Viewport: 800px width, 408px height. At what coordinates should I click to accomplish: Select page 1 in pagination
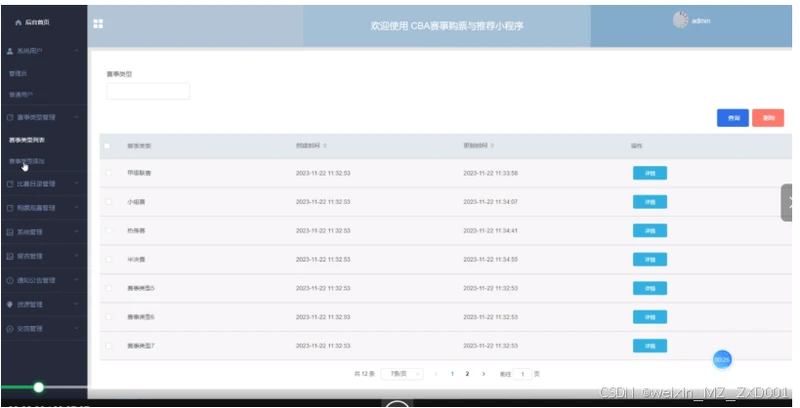452,374
